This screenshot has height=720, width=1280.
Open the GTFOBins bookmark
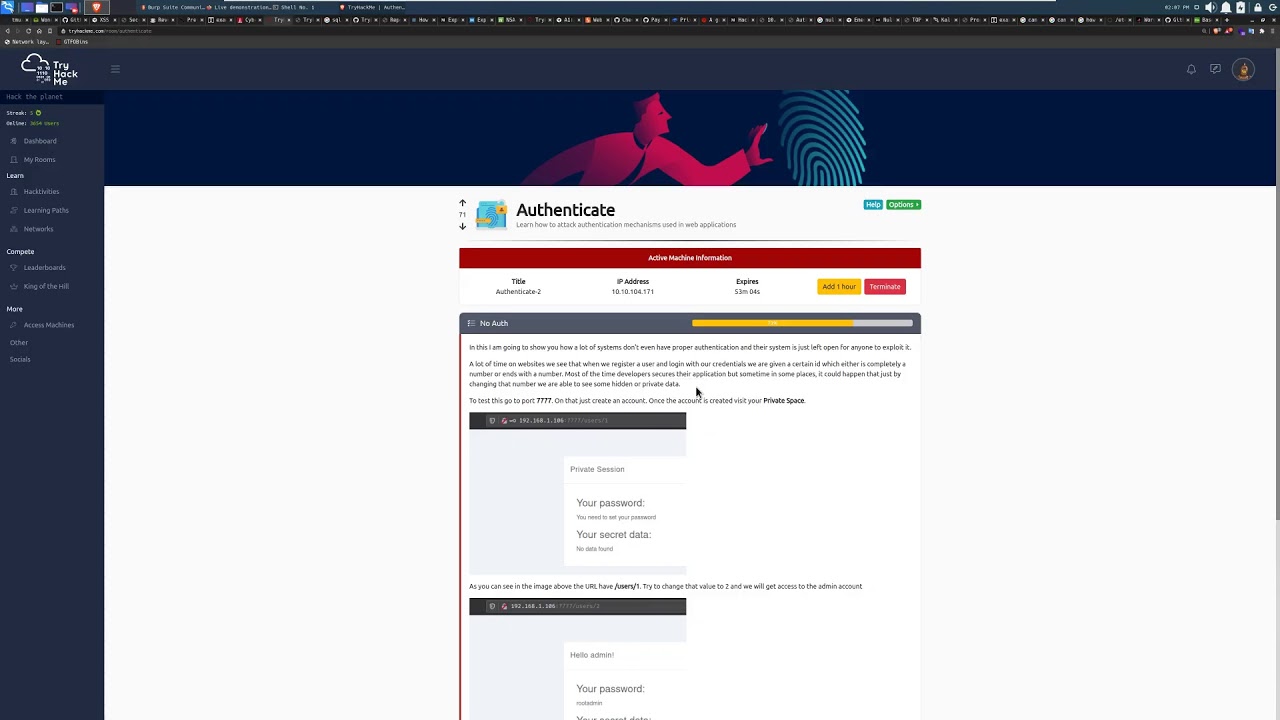[74, 42]
